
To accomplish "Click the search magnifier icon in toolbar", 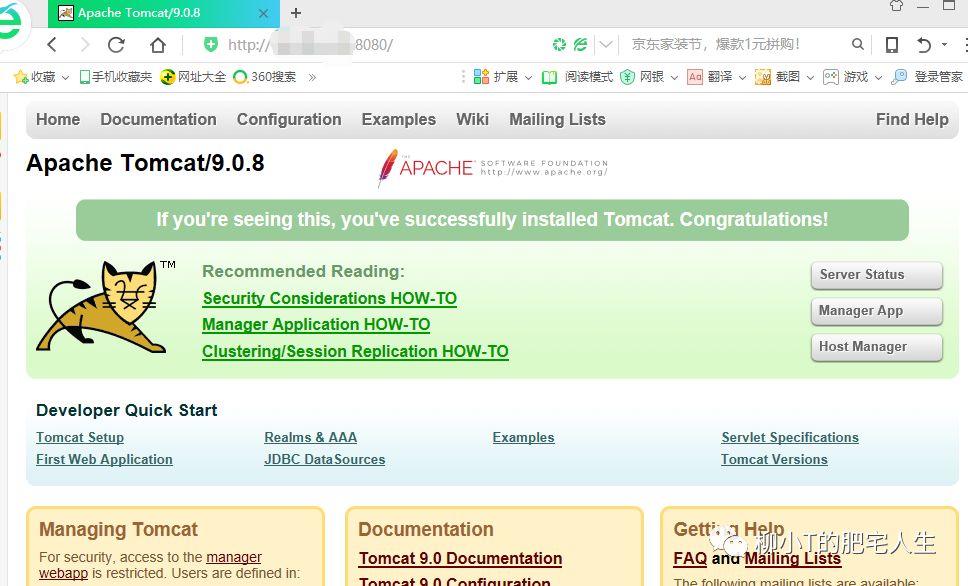I will pos(857,44).
